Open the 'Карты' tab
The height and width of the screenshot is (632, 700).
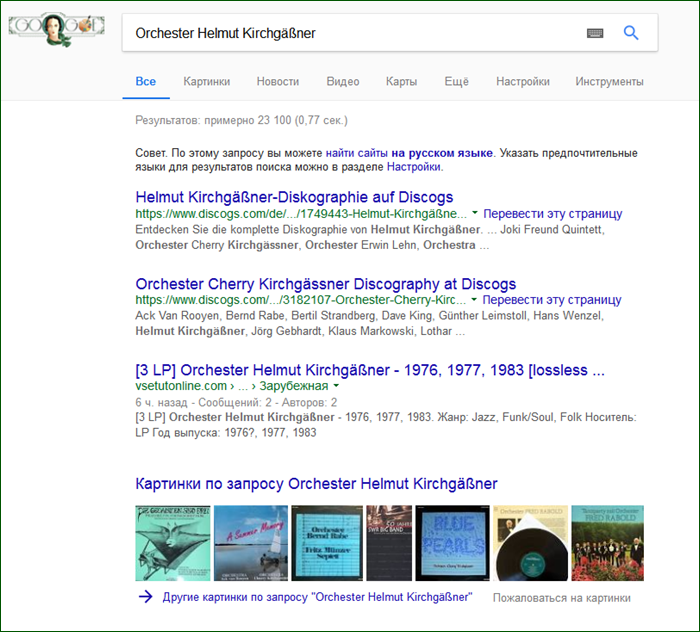(401, 82)
